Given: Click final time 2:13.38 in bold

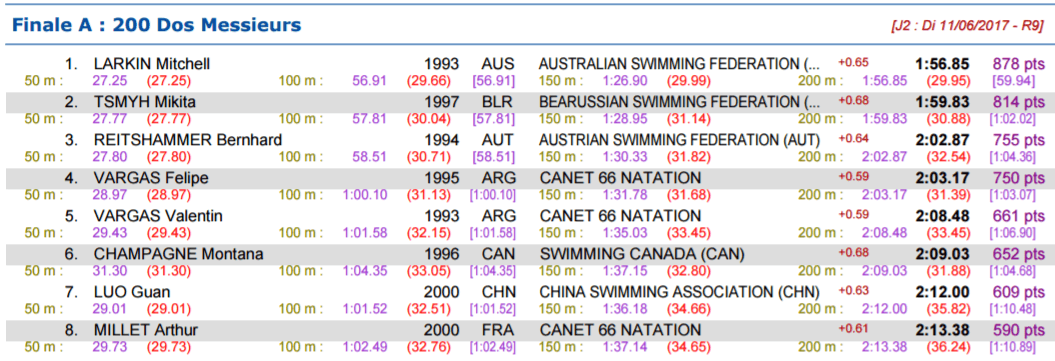Looking at the screenshot, I should [942, 330].
